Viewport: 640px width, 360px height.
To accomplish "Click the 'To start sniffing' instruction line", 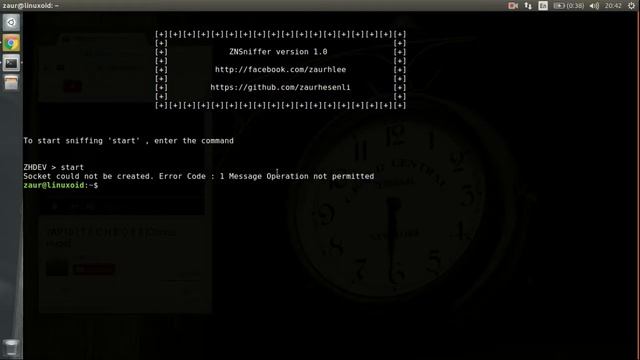I will pyautogui.click(x=129, y=141).
